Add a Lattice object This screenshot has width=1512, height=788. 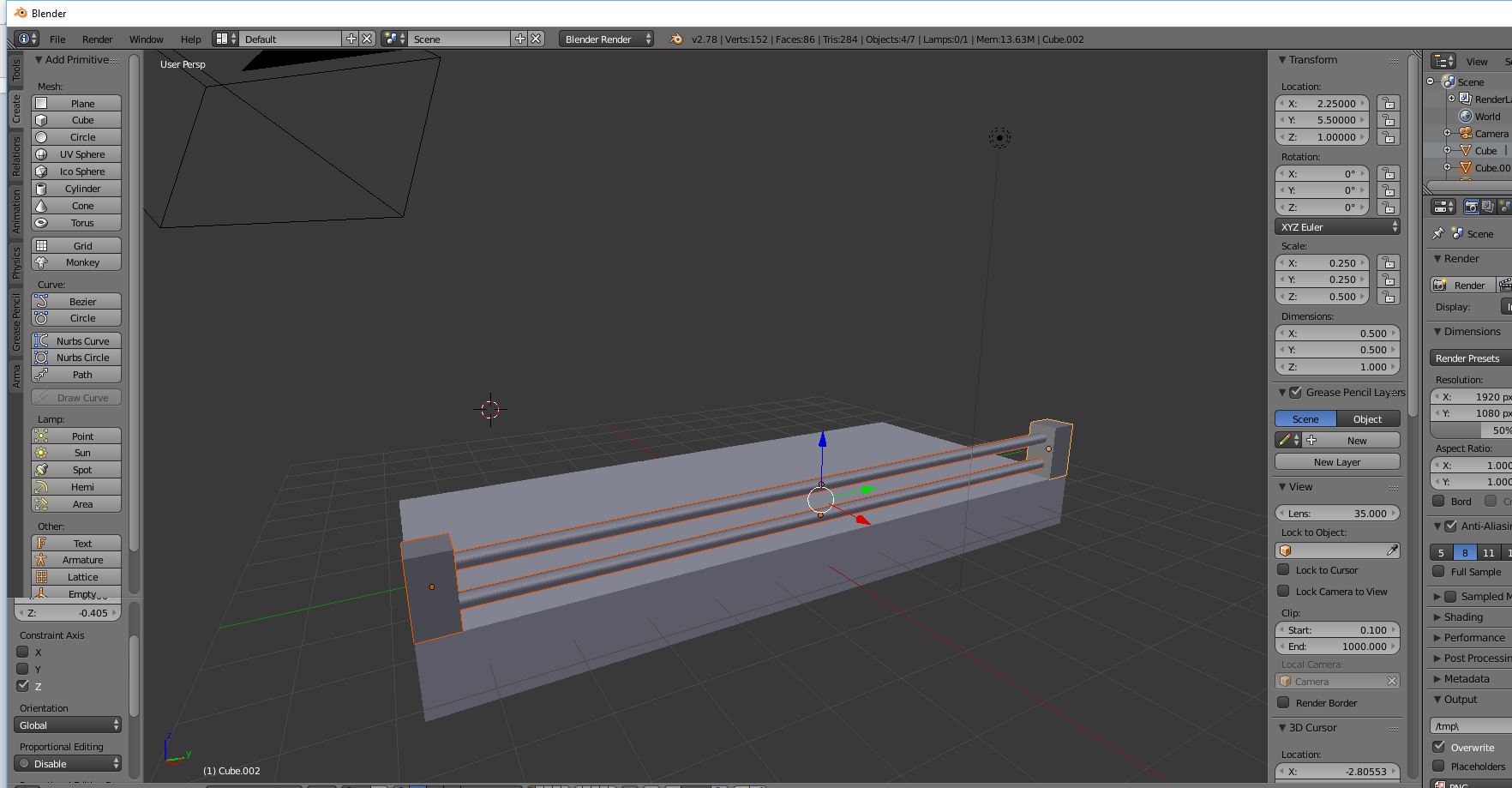76,577
